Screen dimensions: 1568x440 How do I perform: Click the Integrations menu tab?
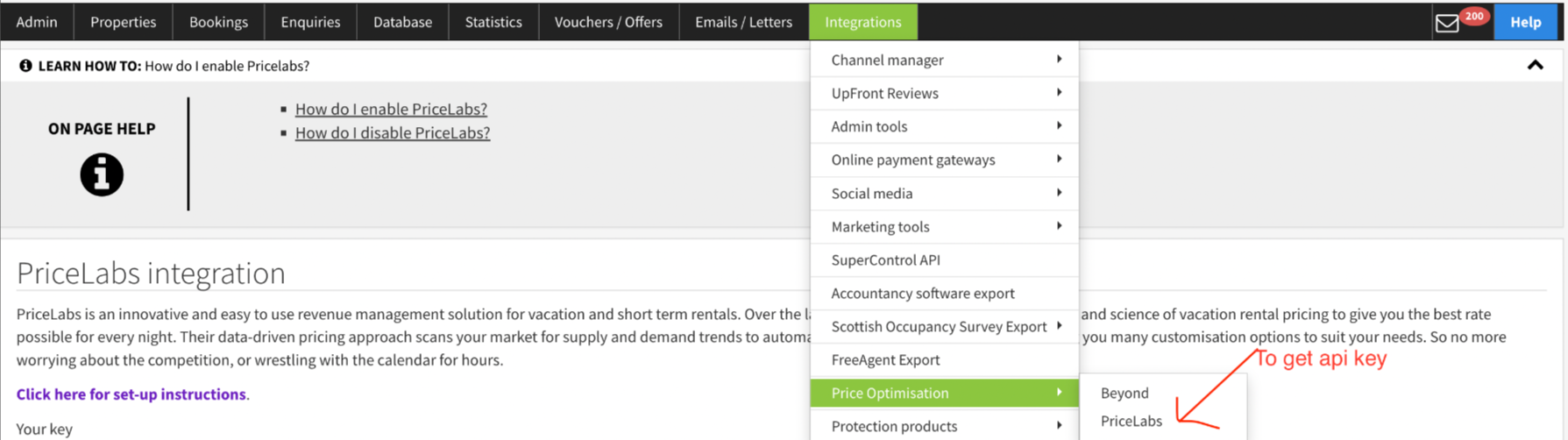pos(863,22)
